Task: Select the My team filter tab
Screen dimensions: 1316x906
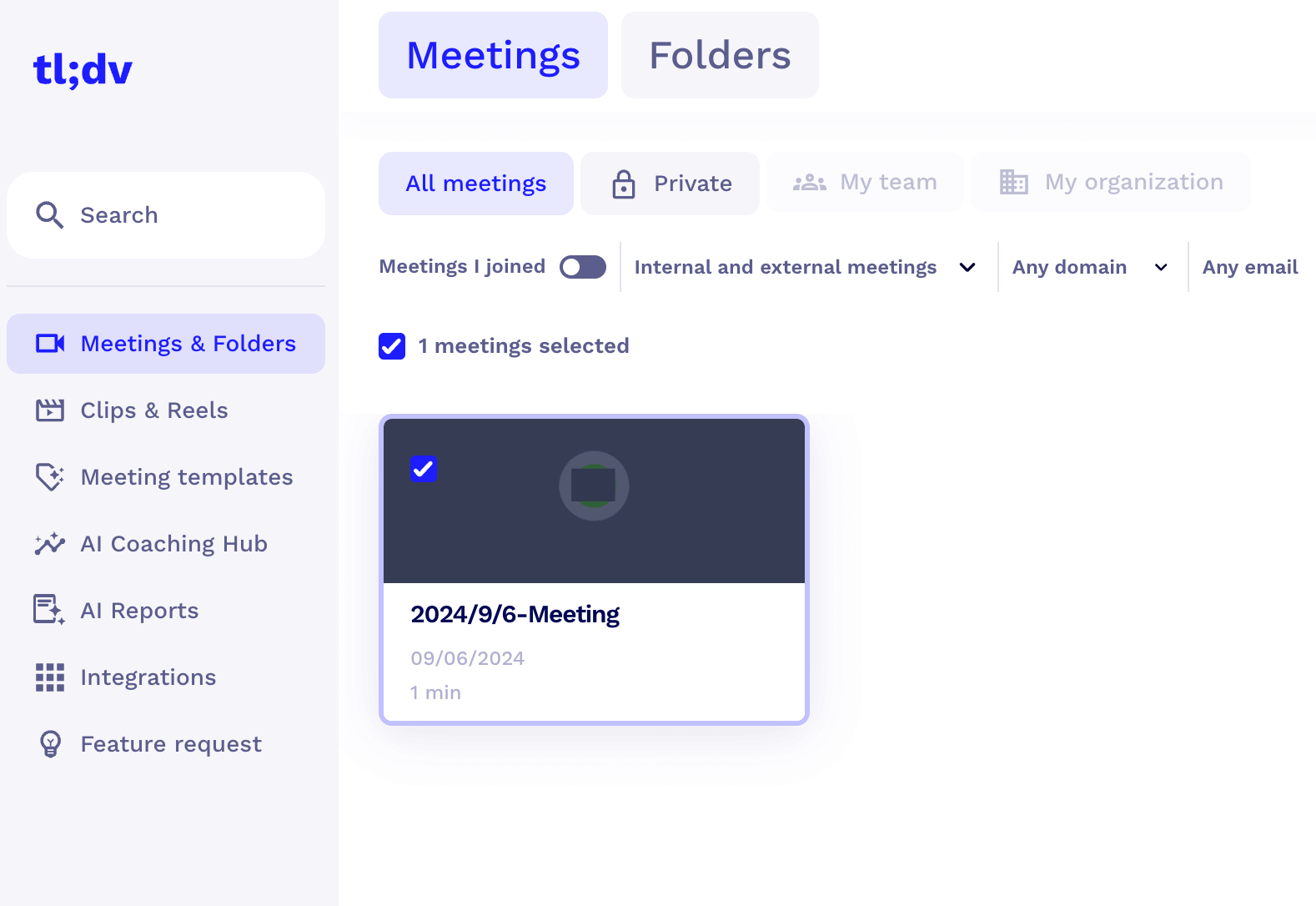Action: 865,182
